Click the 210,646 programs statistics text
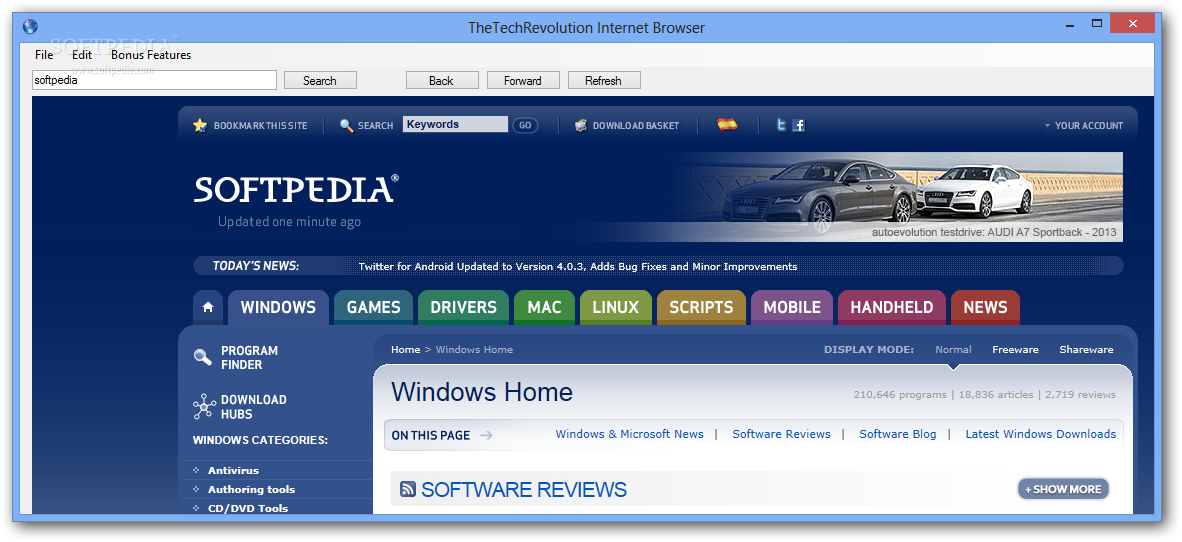Image resolution: width=1182 pixels, height=542 pixels. 900,395
